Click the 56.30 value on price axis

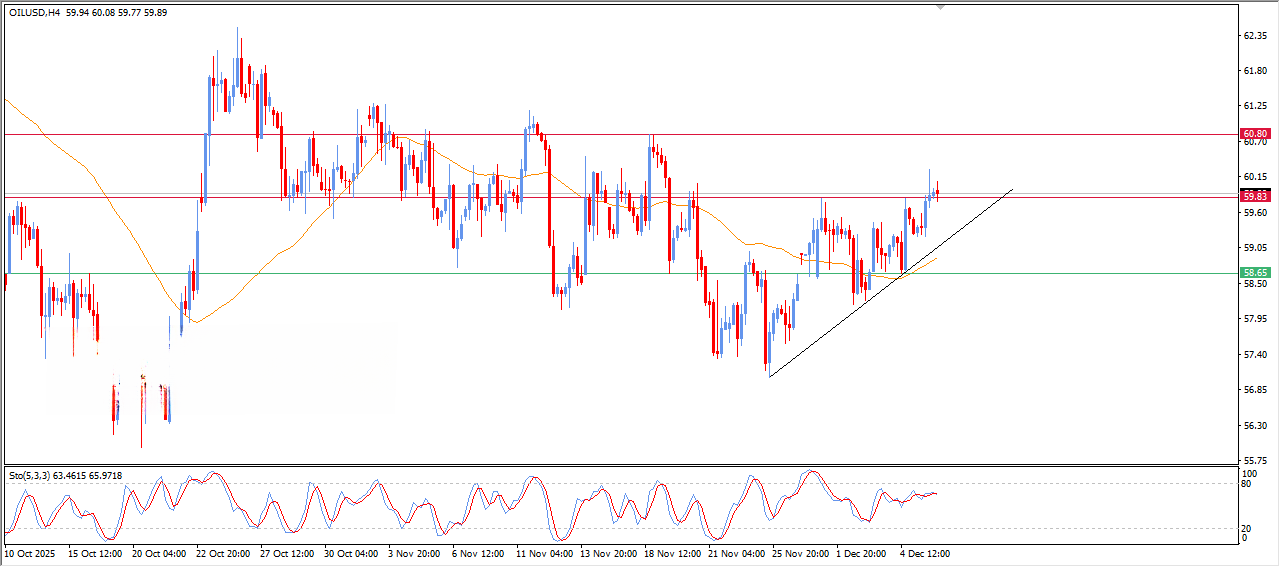tap(1255, 425)
